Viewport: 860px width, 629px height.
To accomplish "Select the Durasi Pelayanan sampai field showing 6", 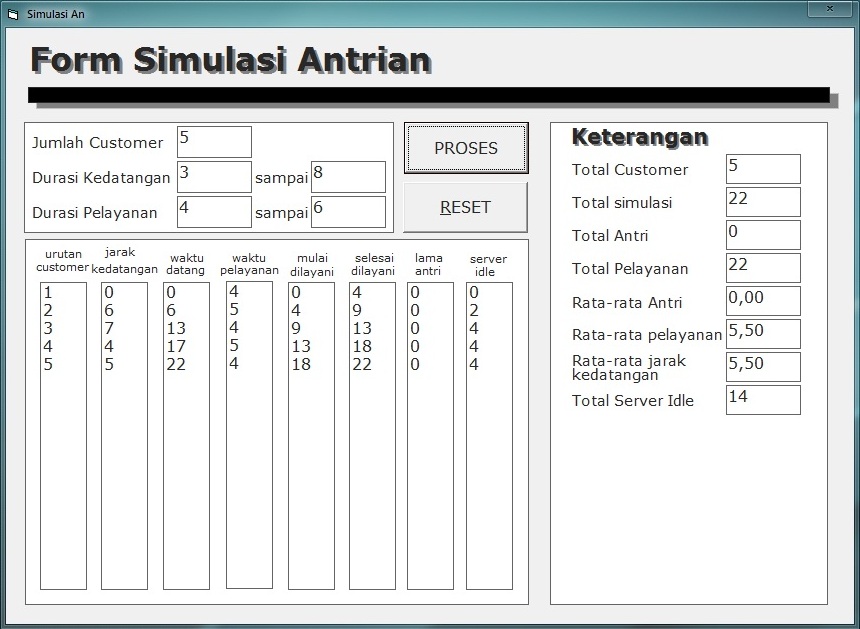I will click(x=346, y=211).
